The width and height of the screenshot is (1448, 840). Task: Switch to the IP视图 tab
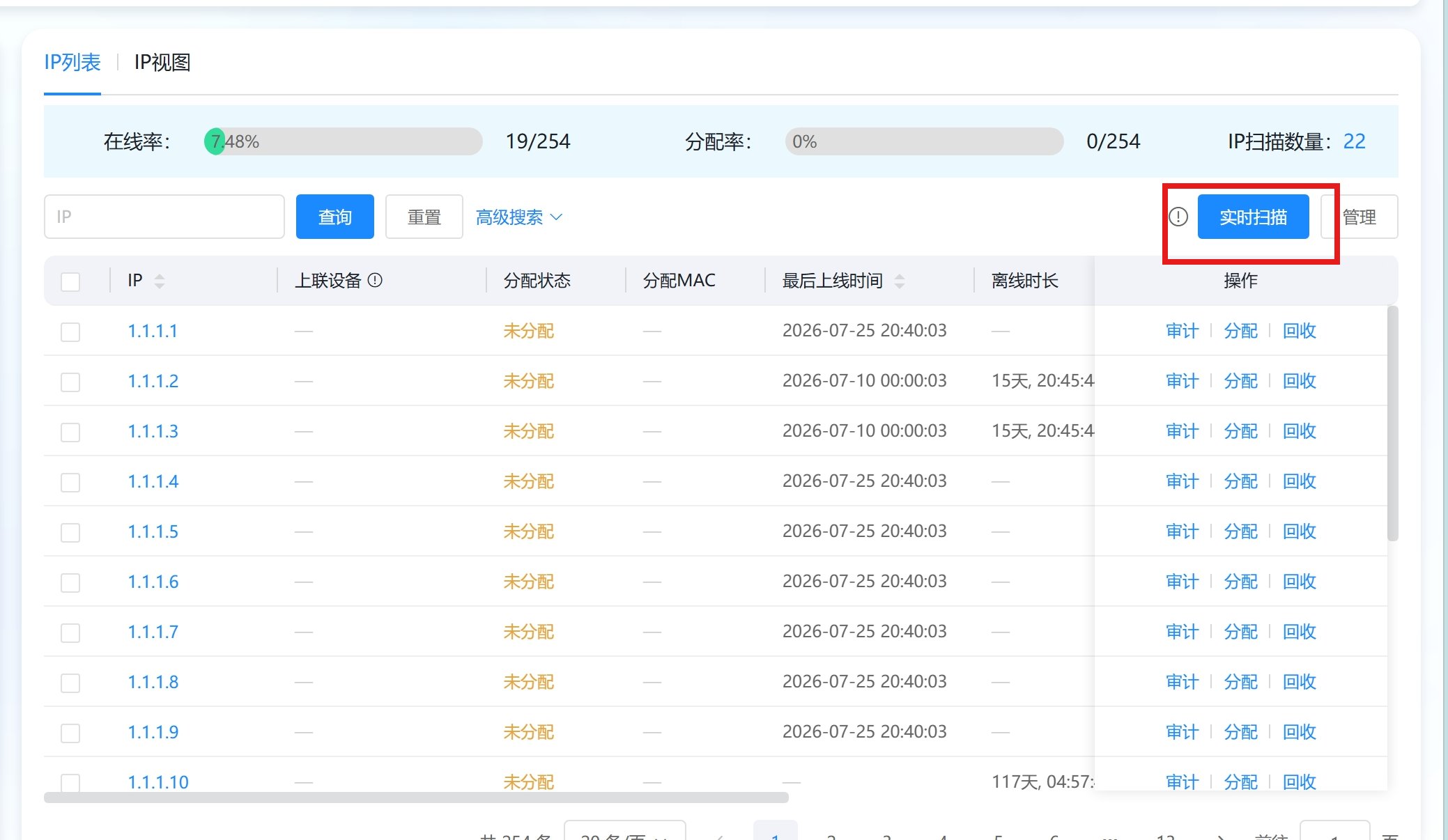tap(162, 63)
